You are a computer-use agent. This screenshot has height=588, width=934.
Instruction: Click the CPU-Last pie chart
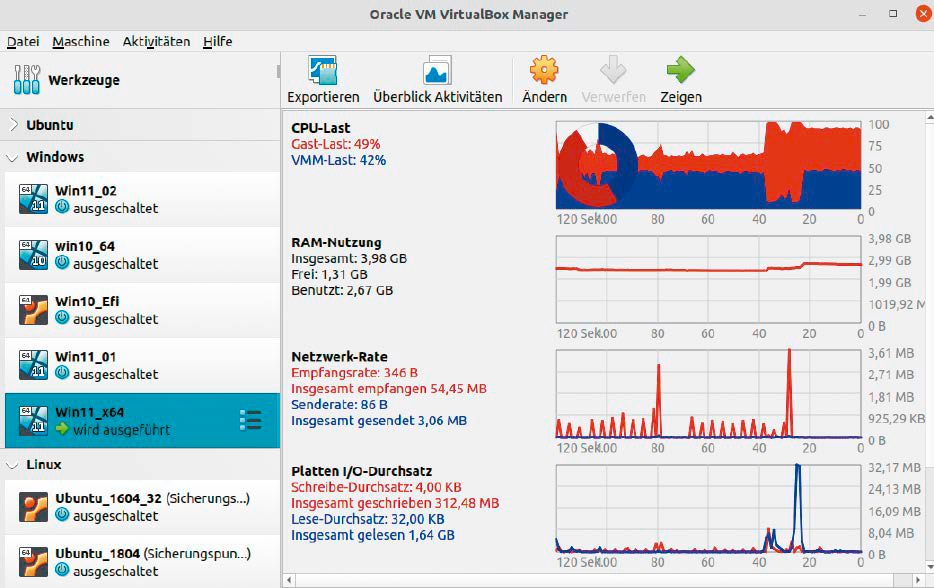[597, 164]
